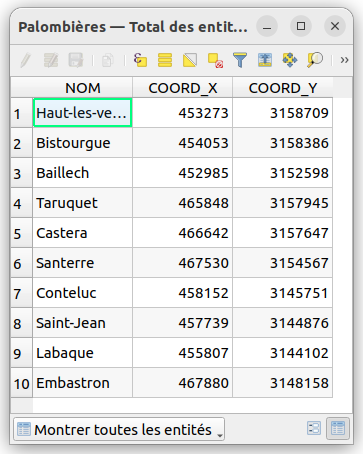Sort by the COORD_Y column header
This screenshot has width=363, height=454.
pyautogui.click(x=283, y=88)
